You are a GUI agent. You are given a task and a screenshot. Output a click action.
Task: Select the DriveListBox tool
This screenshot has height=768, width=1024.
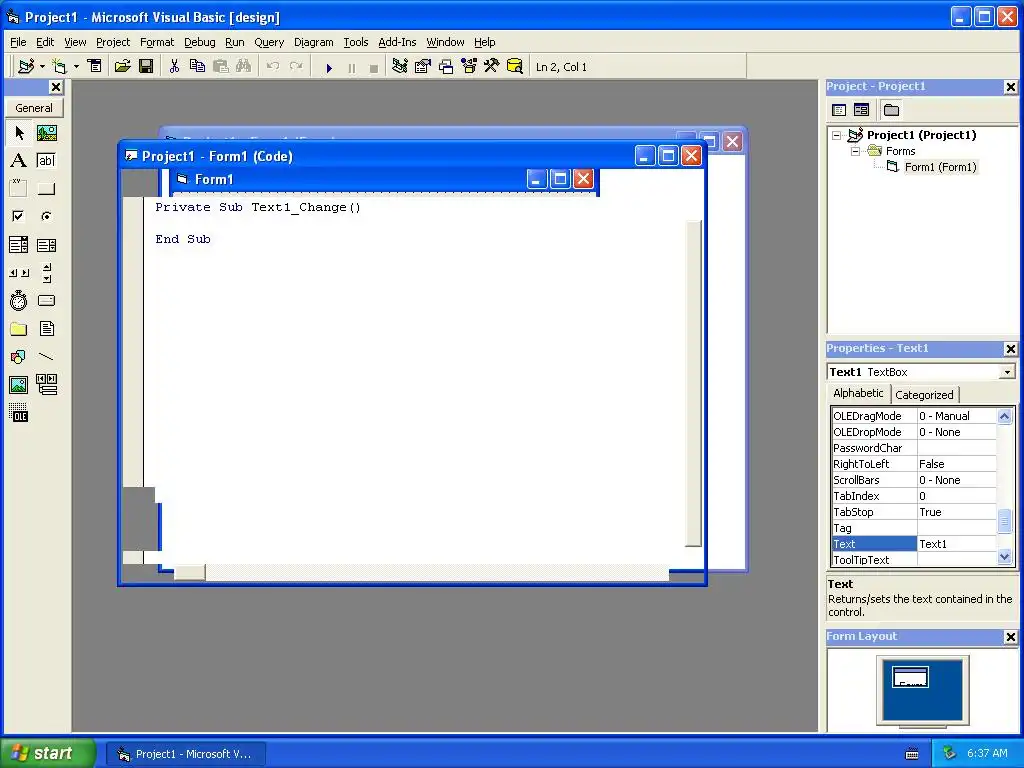[x=46, y=300]
